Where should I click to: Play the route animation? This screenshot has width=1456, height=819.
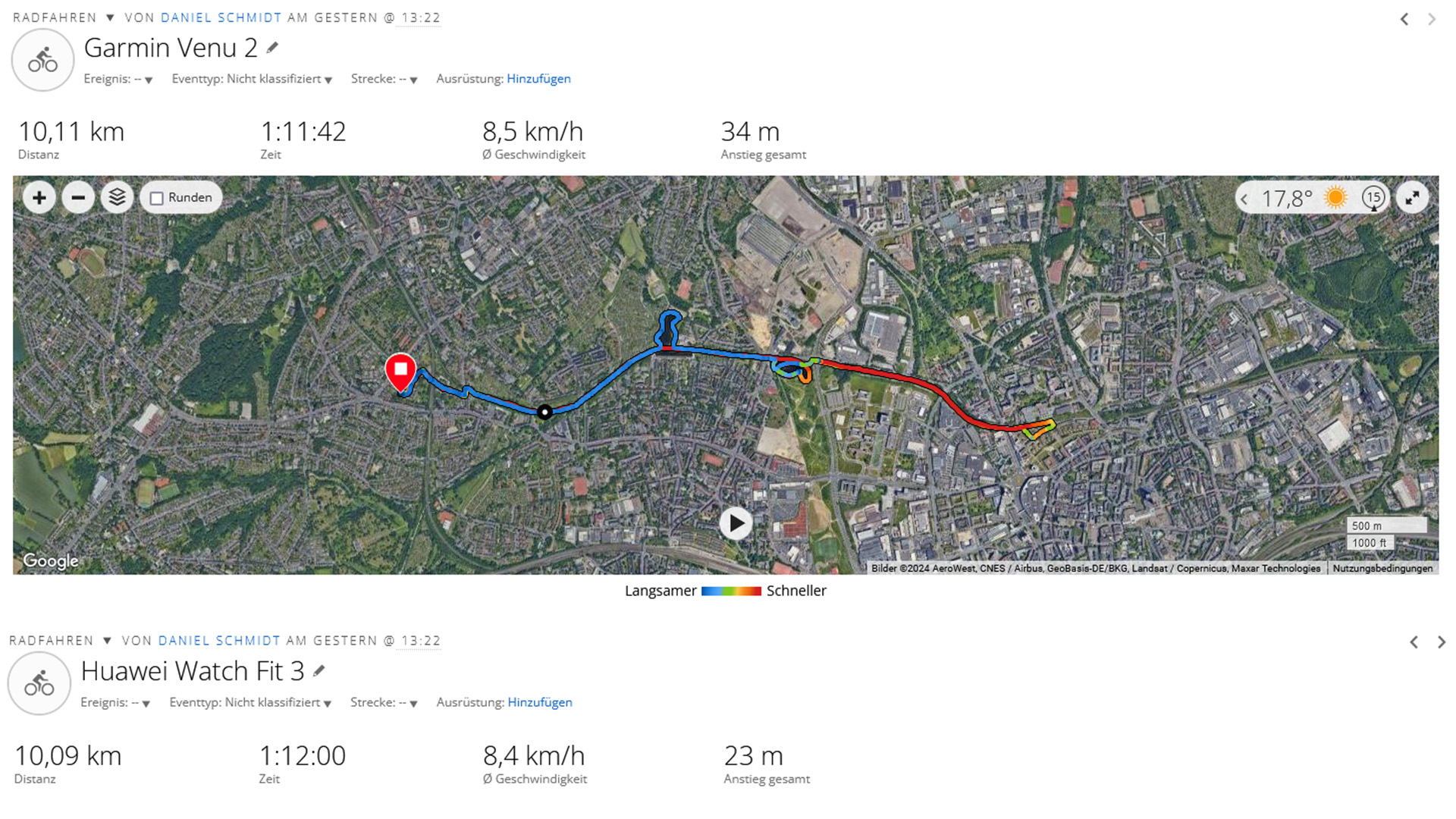[736, 523]
